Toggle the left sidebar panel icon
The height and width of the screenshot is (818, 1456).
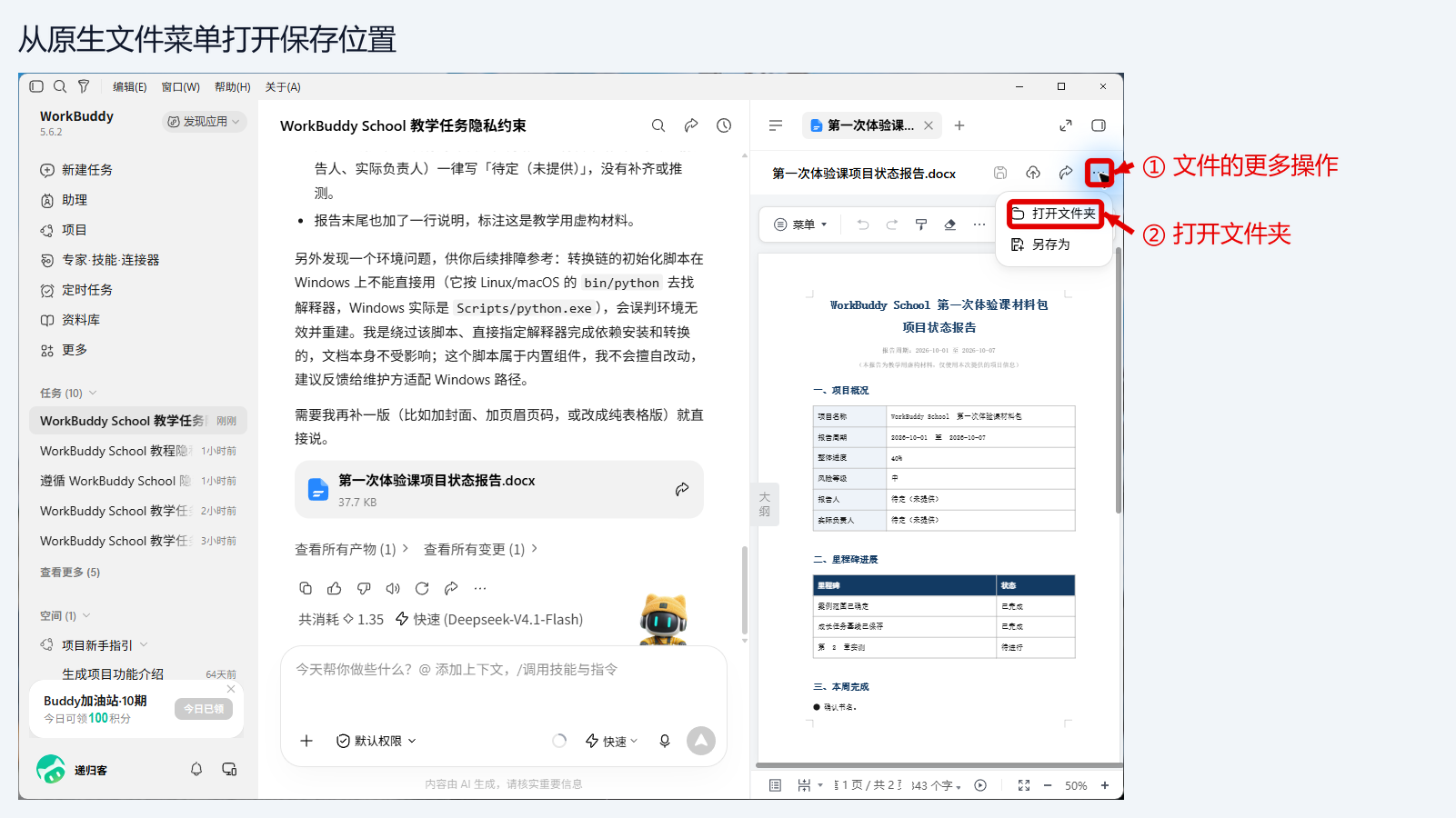pos(36,86)
